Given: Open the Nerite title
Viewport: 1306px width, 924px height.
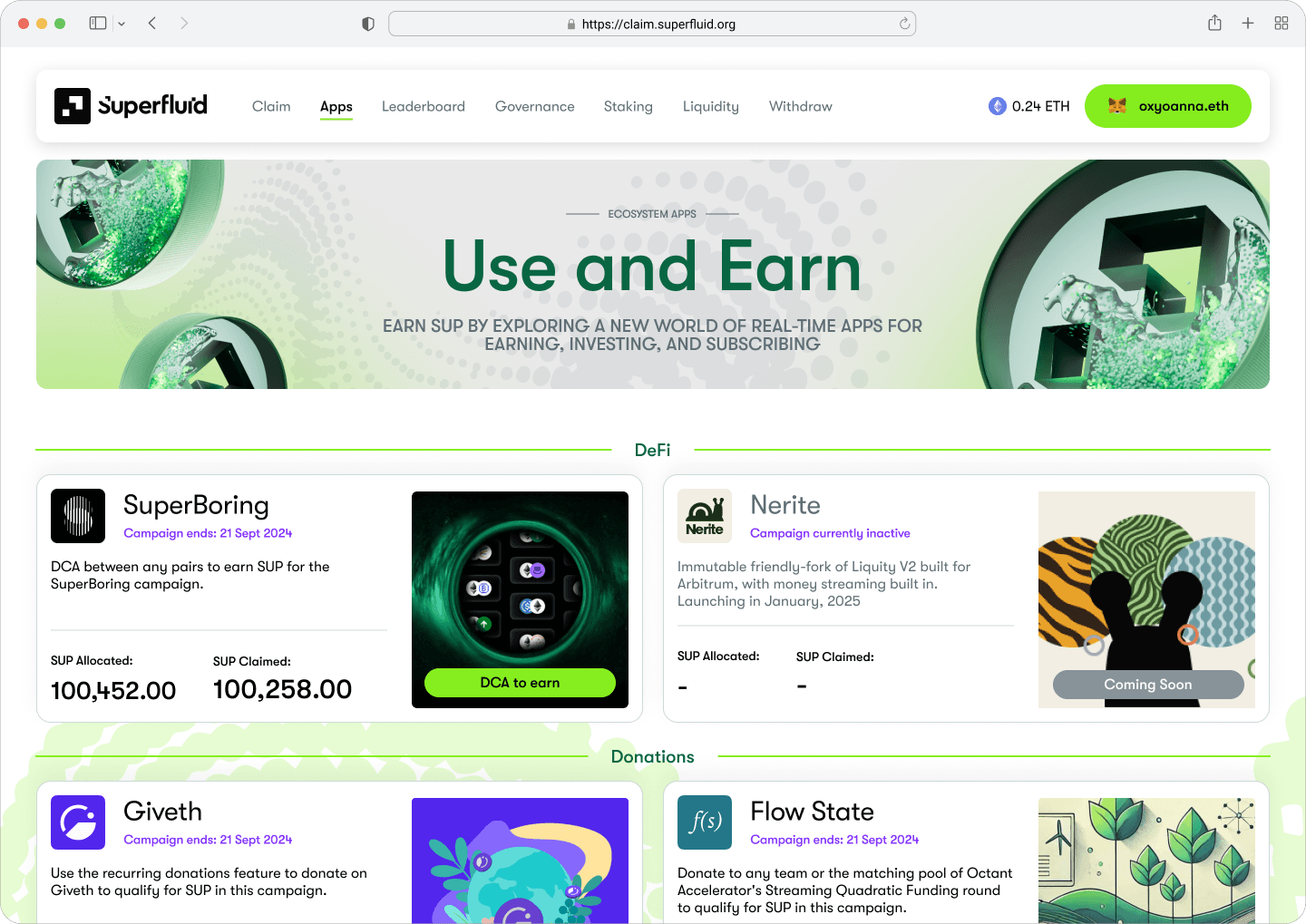Looking at the screenshot, I should tap(785, 505).
